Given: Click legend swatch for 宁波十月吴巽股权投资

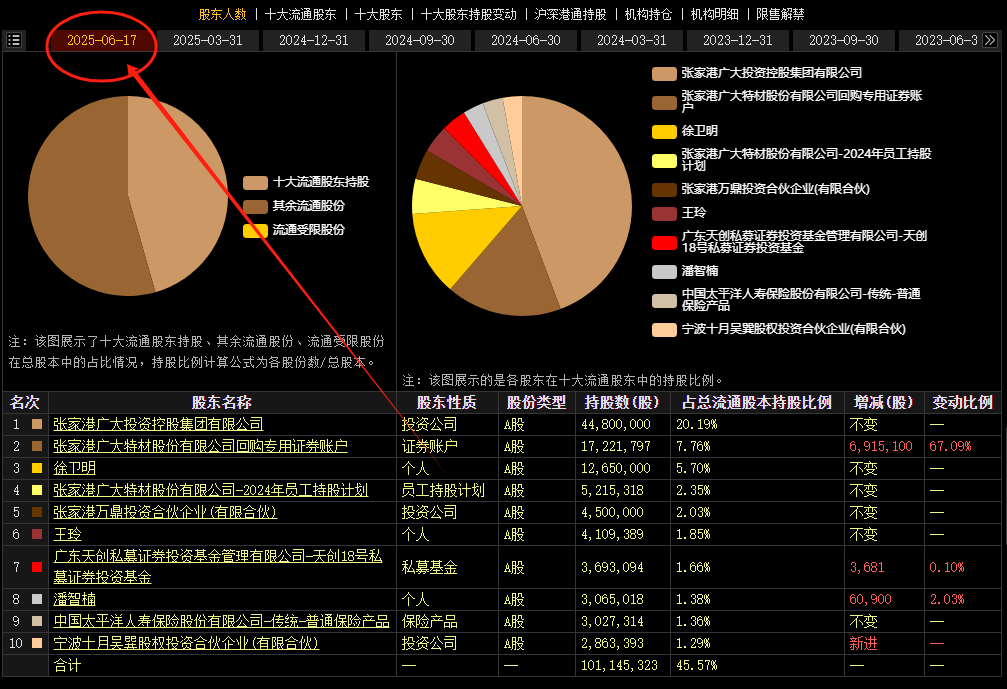Looking at the screenshot, I should coord(664,329).
